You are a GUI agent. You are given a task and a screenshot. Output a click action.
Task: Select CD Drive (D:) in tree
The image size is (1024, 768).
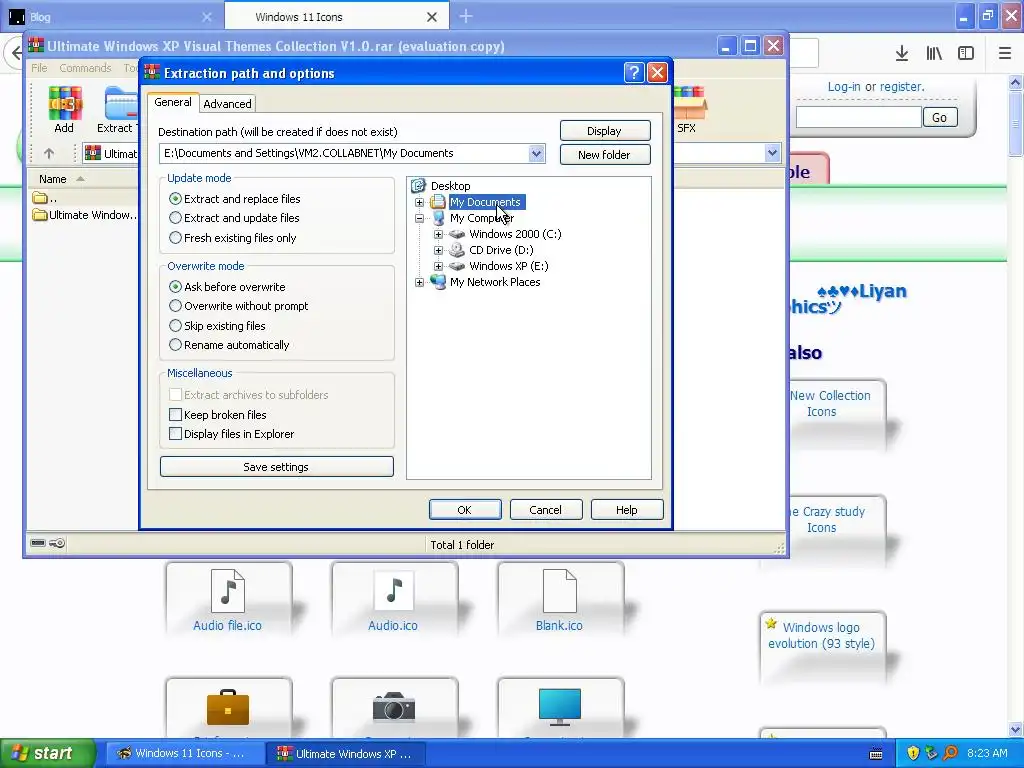coord(501,250)
